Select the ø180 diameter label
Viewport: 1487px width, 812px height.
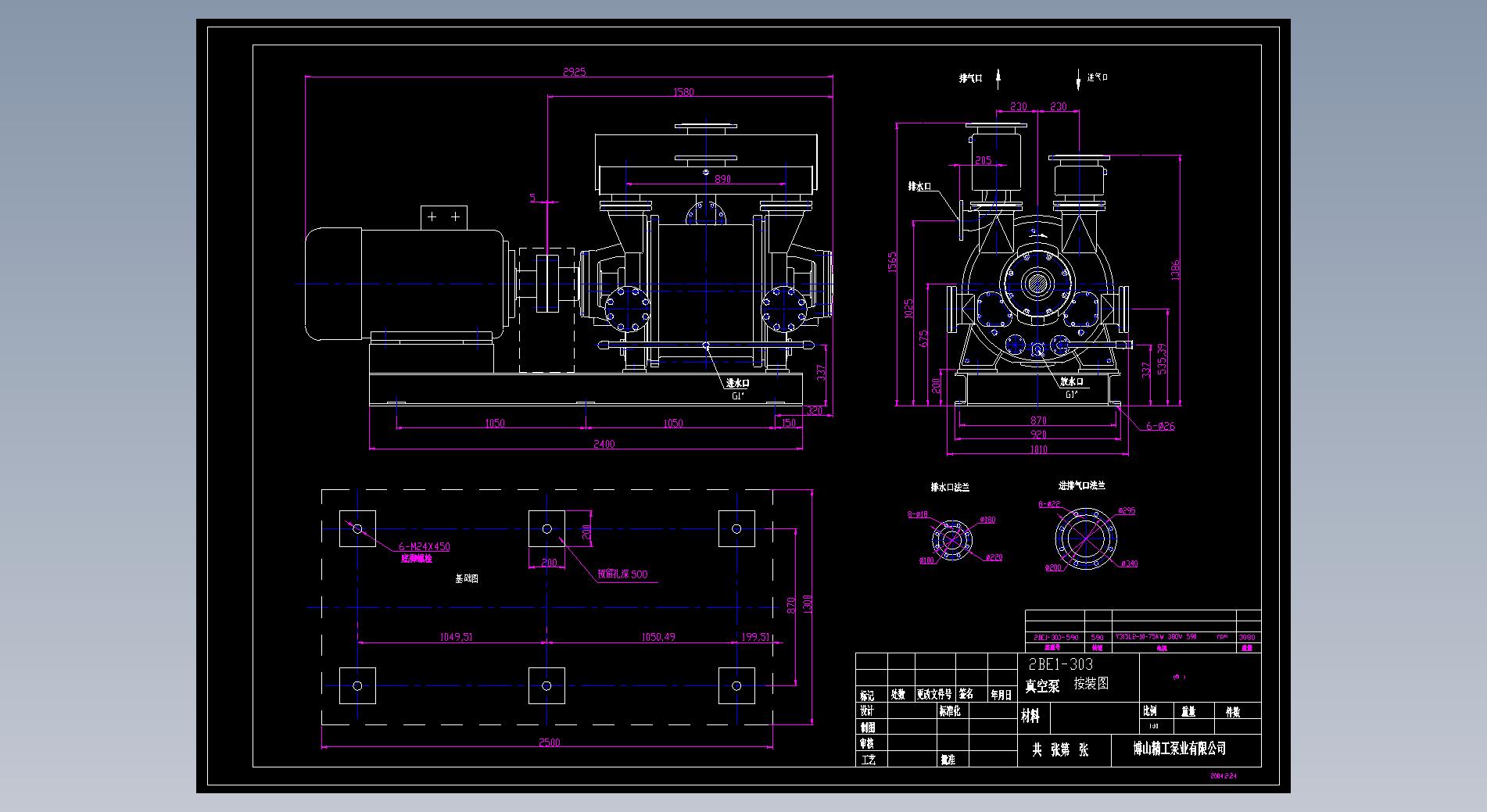pos(987,520)
